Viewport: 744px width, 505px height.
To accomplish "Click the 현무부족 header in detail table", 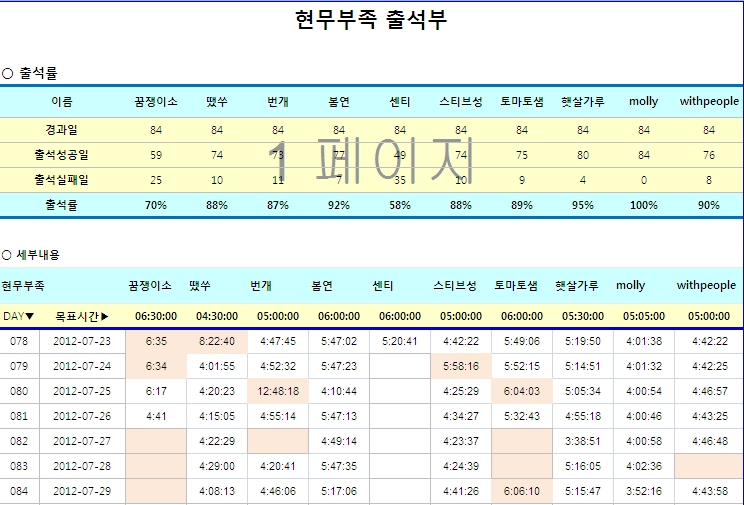I will [x=23, y=286].
